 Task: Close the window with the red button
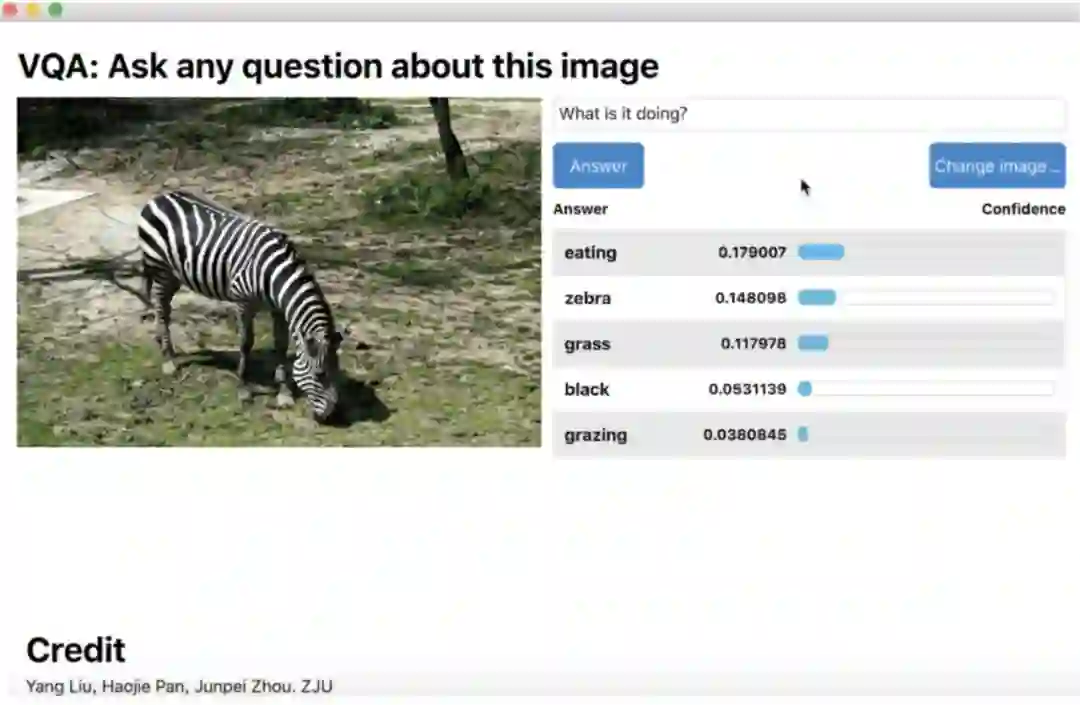[10, 10]
